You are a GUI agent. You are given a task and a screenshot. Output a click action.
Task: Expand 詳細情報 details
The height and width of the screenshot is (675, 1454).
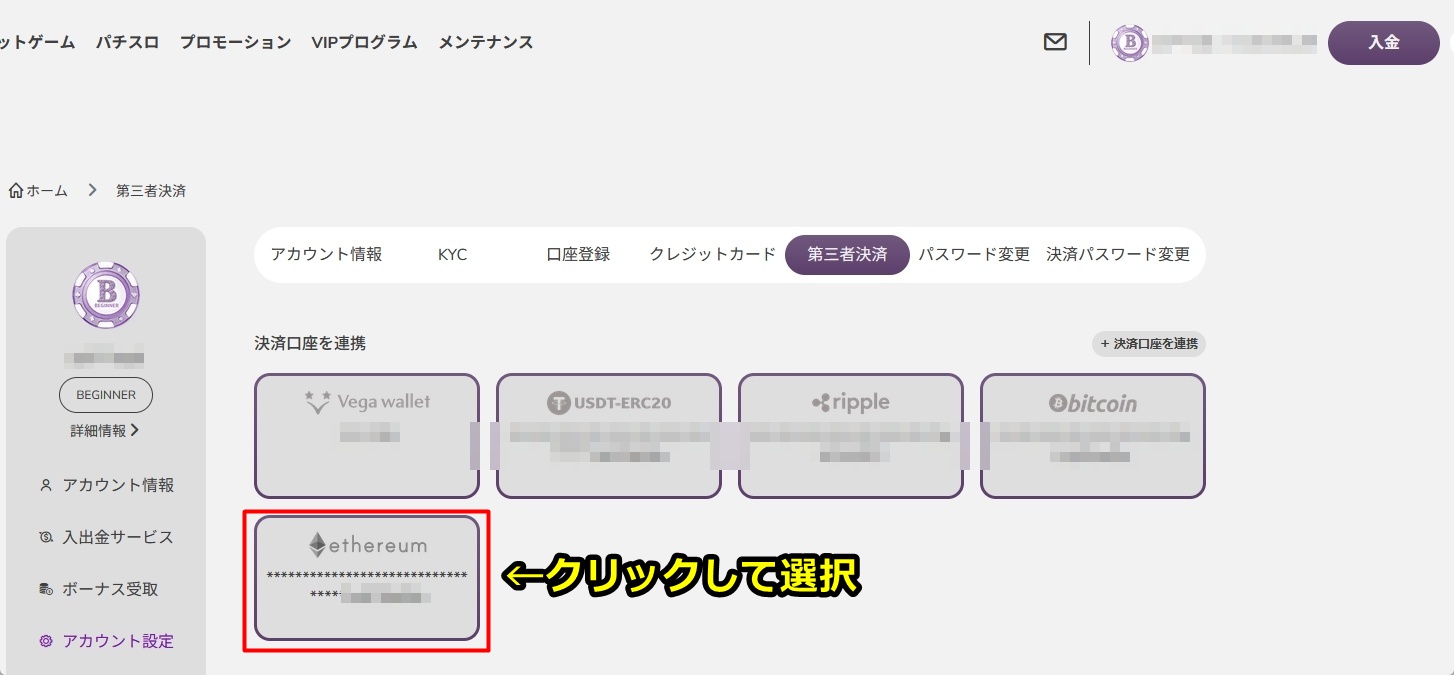pos(105,431)
